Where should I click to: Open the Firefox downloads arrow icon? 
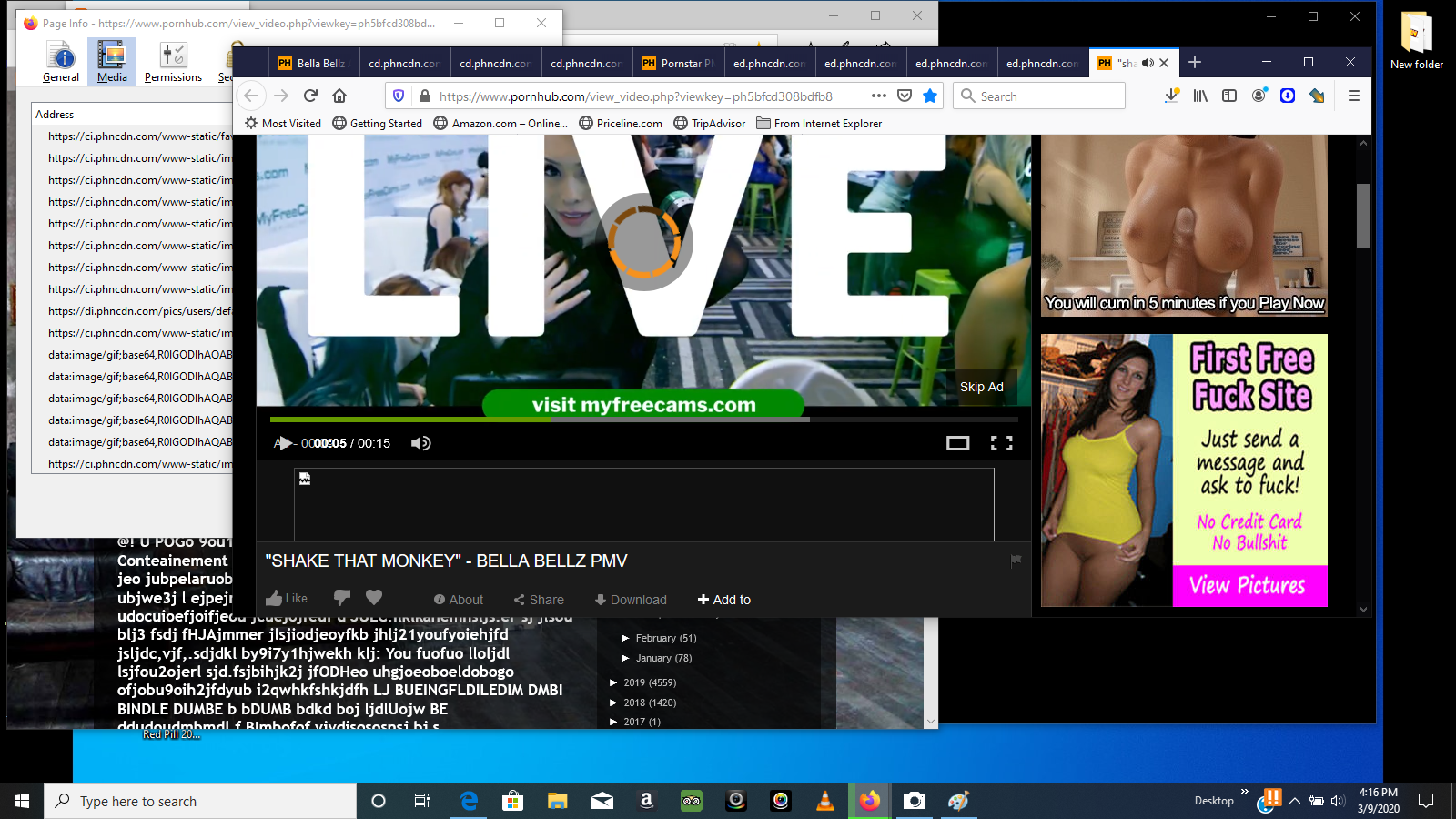click(x=1172, y=96)
